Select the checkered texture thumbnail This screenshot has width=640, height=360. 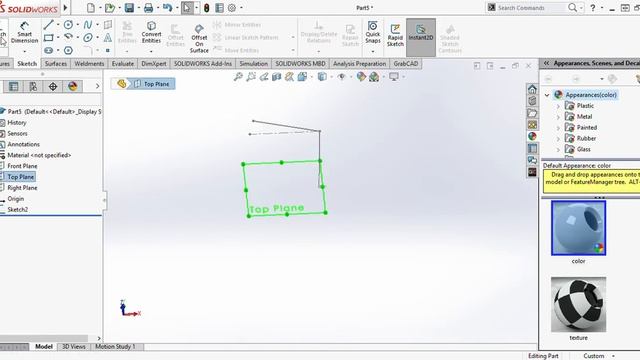click(x=578, y=305)
